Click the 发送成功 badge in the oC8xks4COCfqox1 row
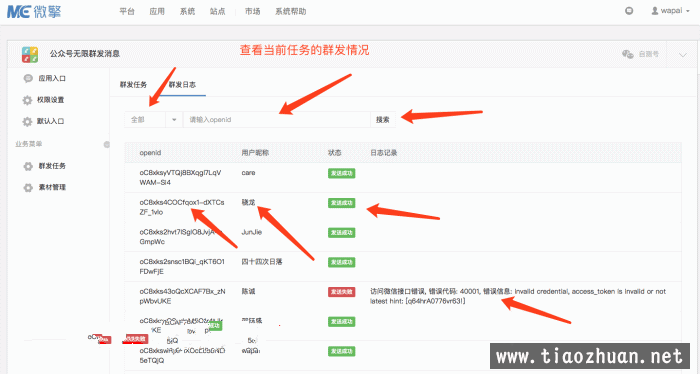This screenshot has height=374, width=700. tap(342, 203)
